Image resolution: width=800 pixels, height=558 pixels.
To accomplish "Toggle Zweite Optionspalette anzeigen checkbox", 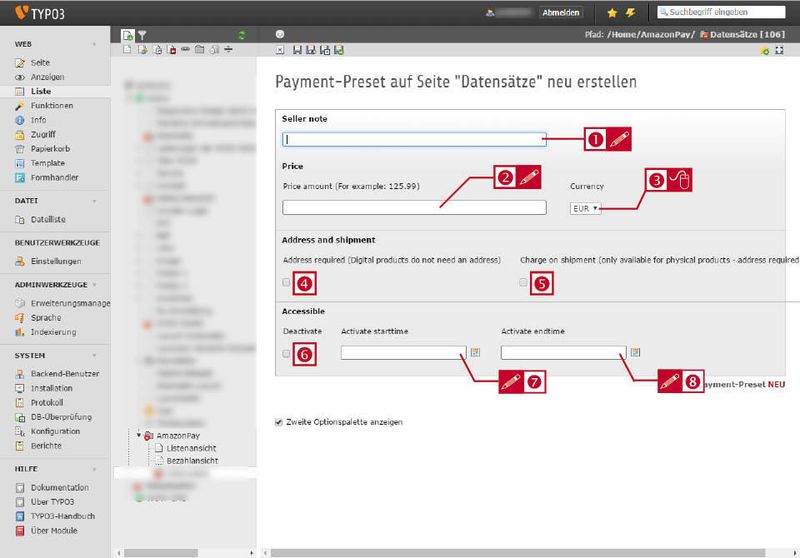I will point(279,422).
